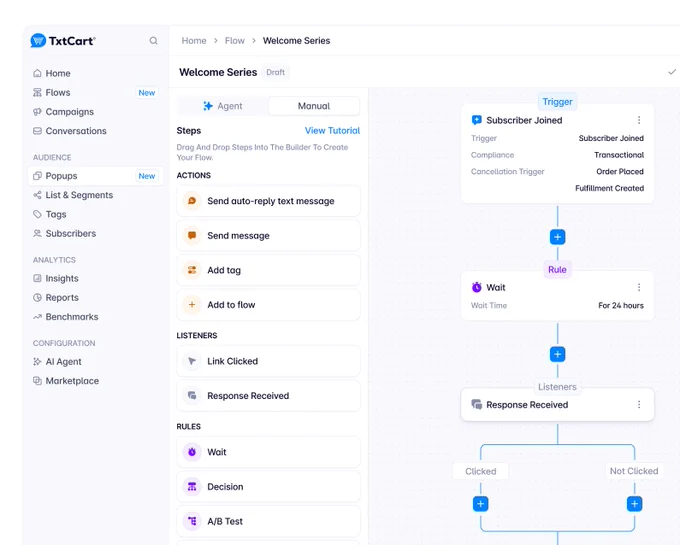Open Conversations in sidebar
Viewport: 680px width, 545px height.
click(95, 131)
